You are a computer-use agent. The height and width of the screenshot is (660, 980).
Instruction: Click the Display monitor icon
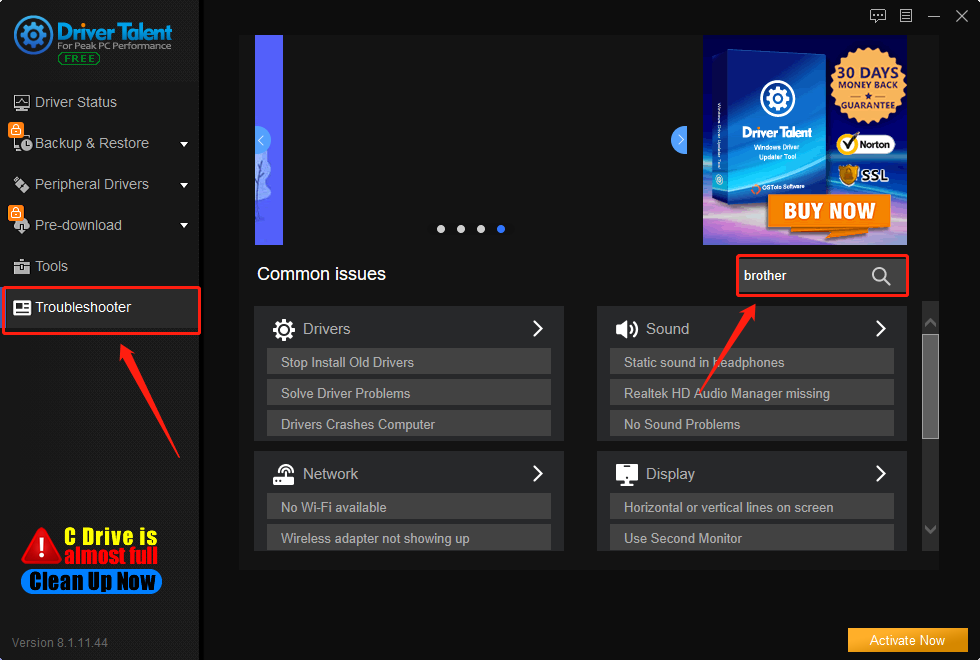tap(627, 474)
